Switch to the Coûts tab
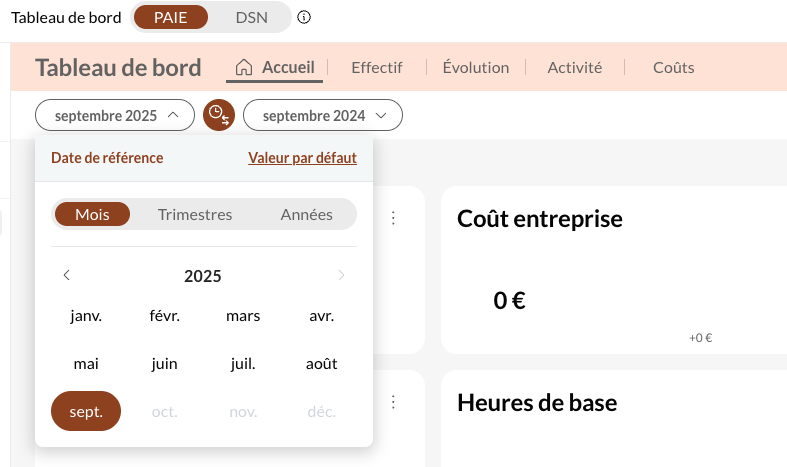Screen dimensions: 787x467 tap(673, 68)
